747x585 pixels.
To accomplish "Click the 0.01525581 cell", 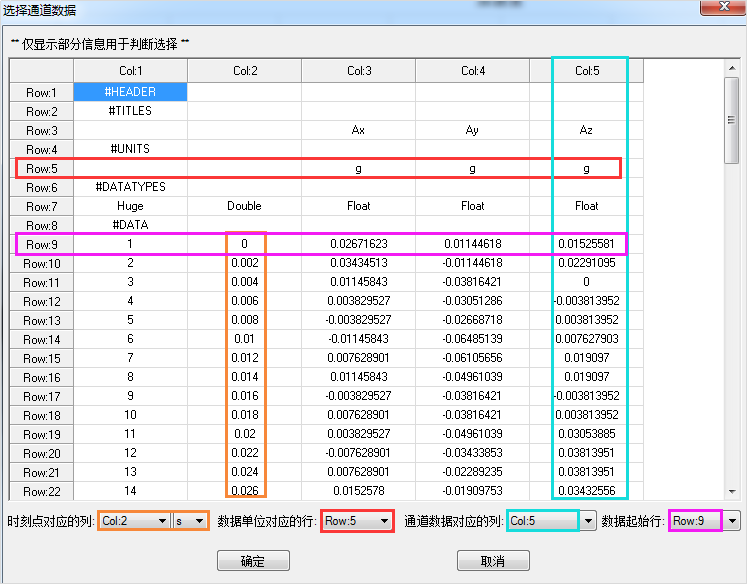I will pyautogui.click(x=586, y=244).
